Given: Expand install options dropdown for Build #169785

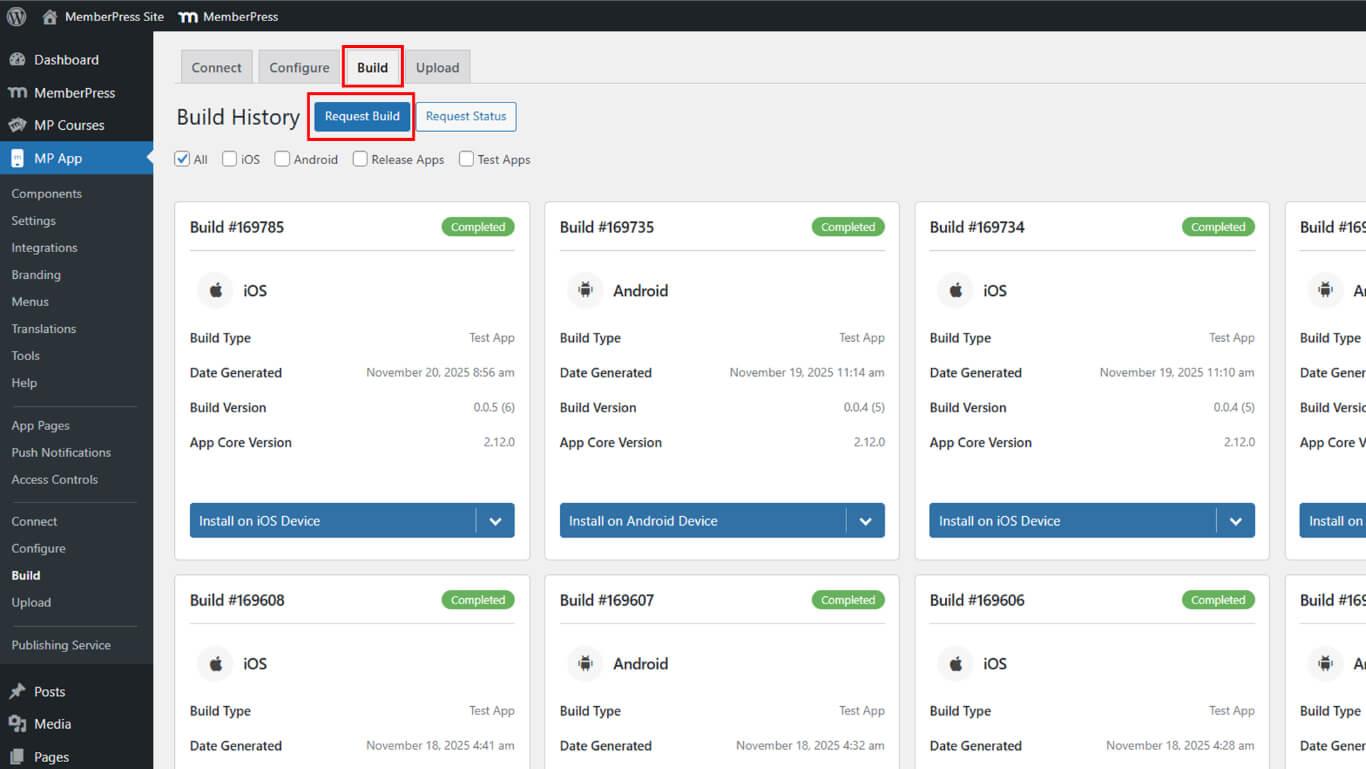Looking at the screenshot, I should 495,521.
